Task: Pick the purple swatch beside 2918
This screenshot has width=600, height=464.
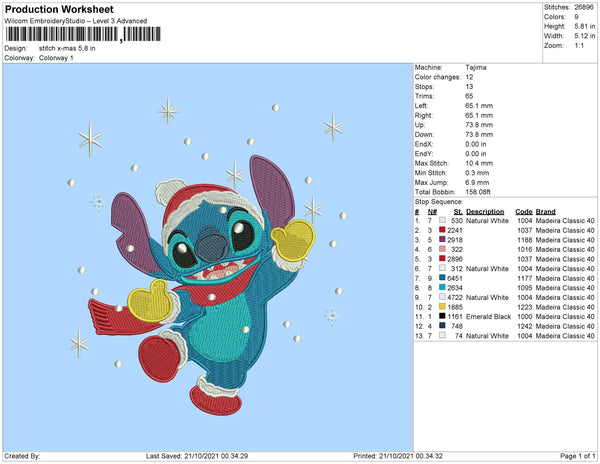Action: point(442,239)
